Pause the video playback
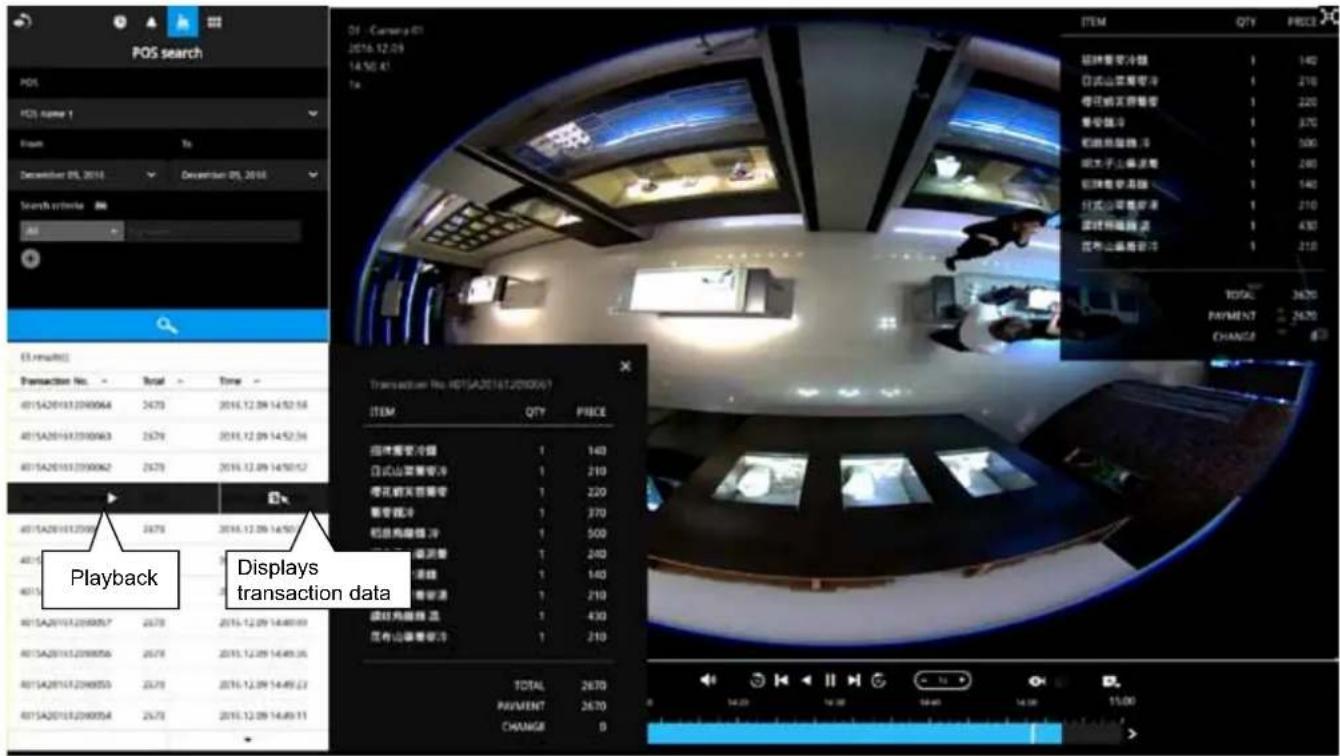Viewport: 1340px width, 756px height. [830, 680]
